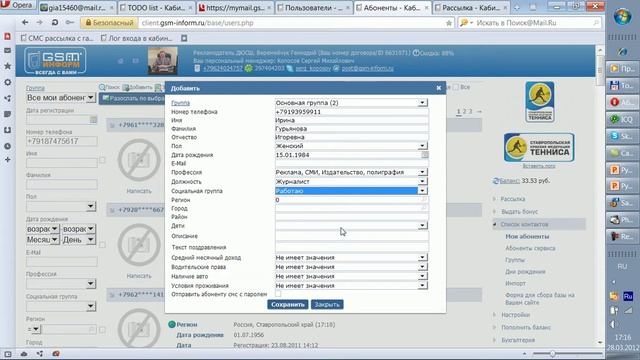Click the Описание field in dialog
The image size is (640, 360).
click(351, 236)
